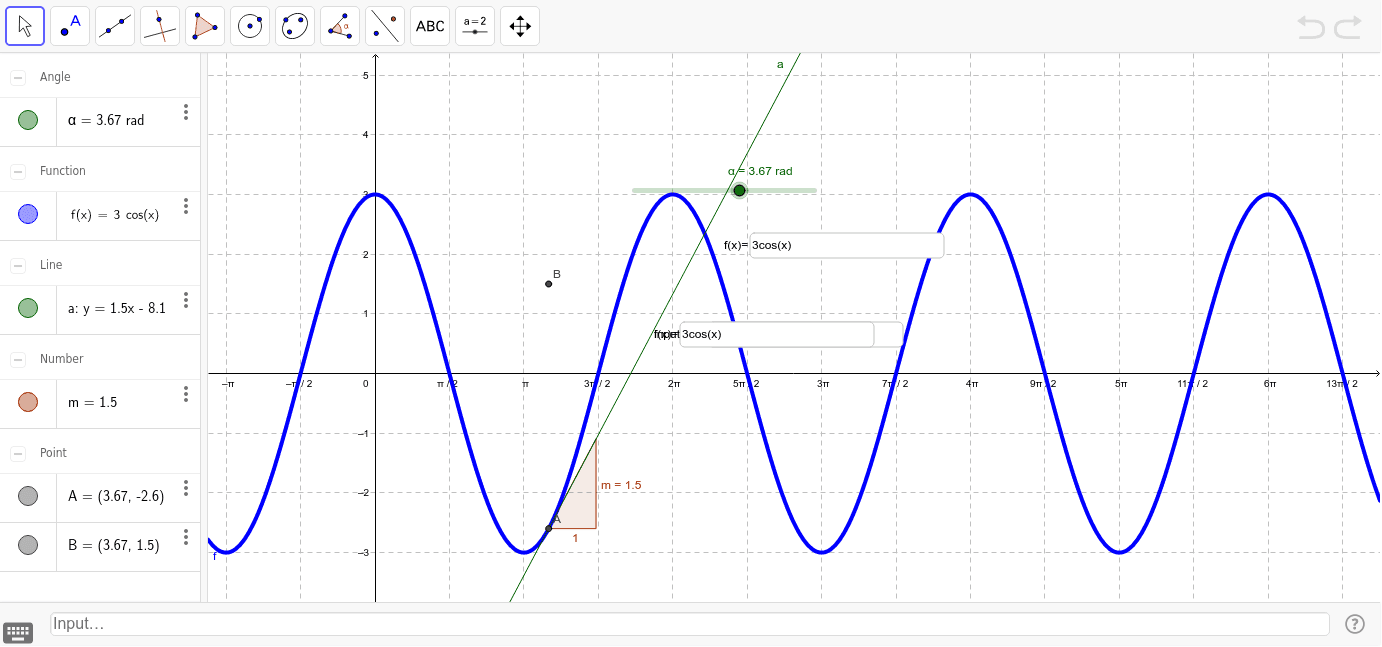Image resolution: width=1382 pixels, height=647 pixels.
Task: Collapse the Point category
Action: (18, 453)
